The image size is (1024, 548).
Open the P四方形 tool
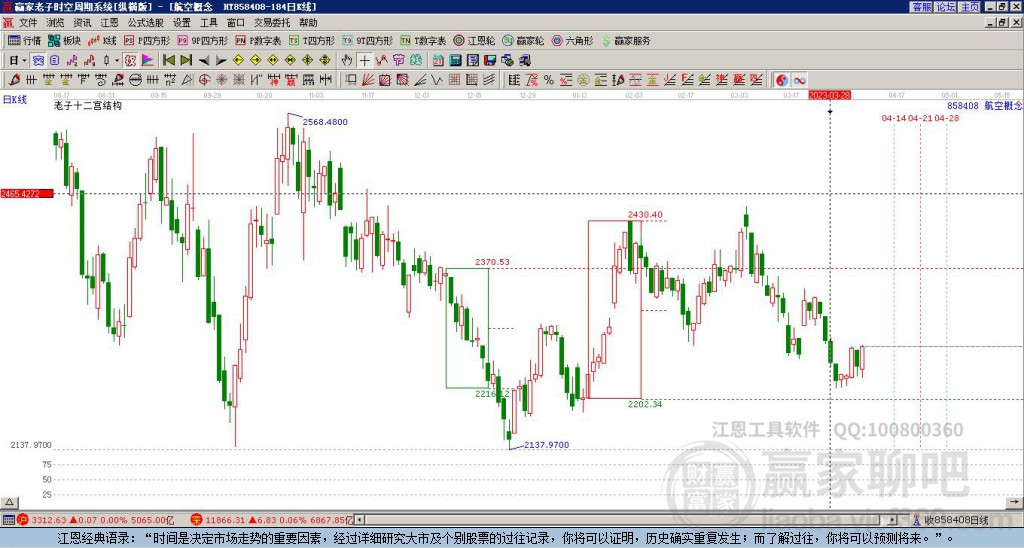(146, 40)
